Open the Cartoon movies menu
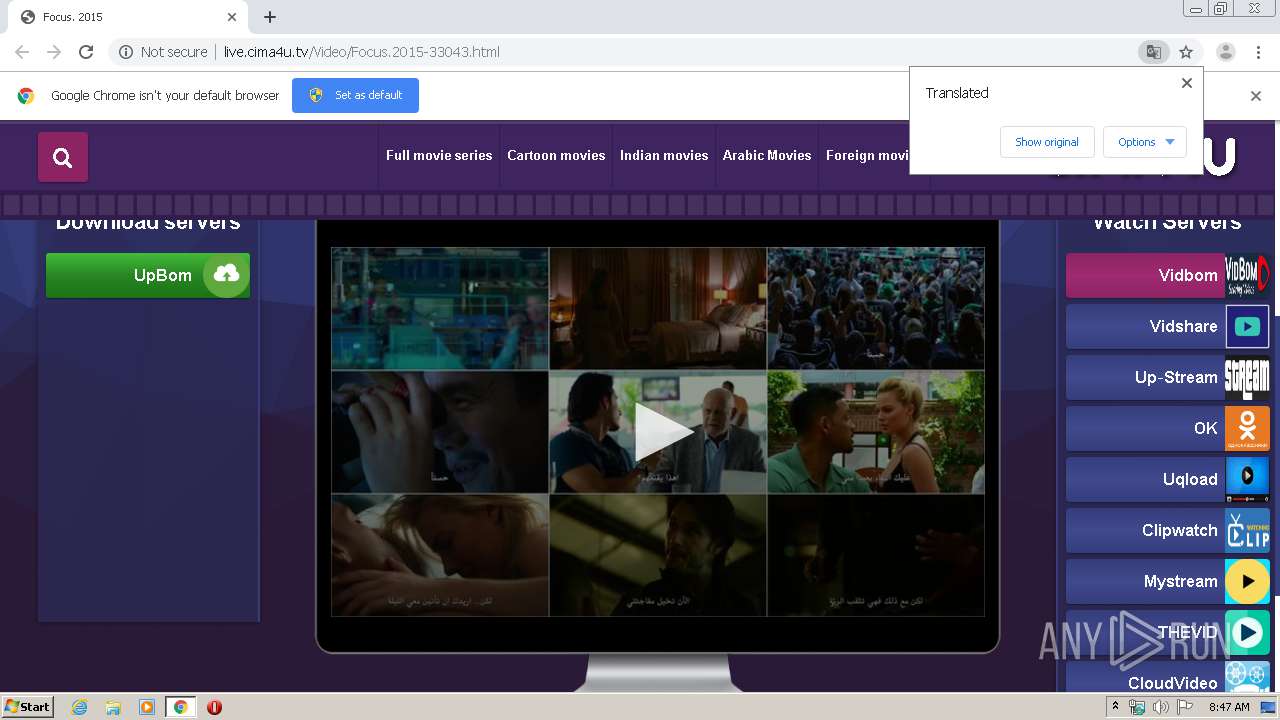1280x720 pixels. (x=556, y=155)
